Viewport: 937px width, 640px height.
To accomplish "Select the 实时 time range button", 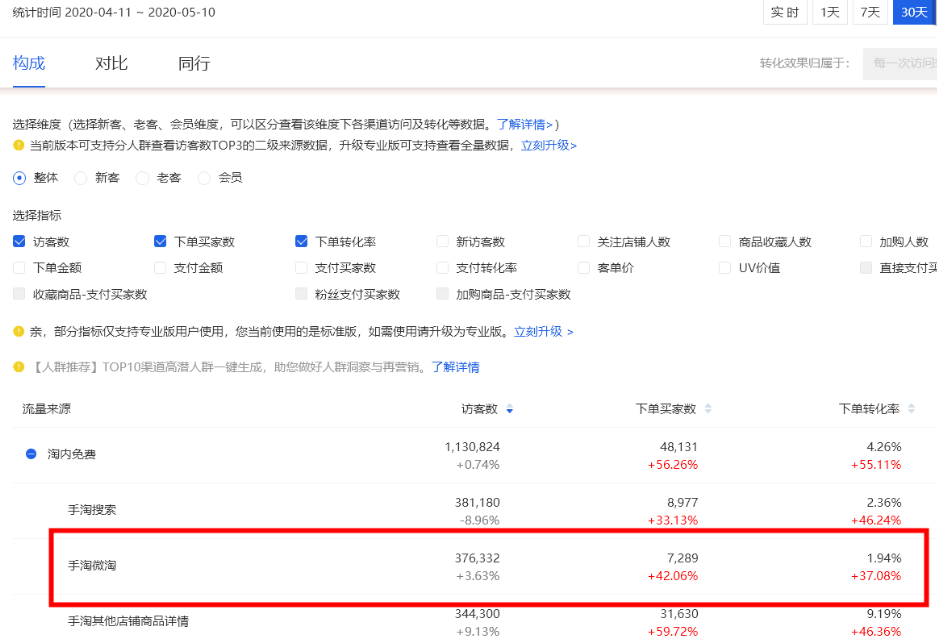I will (x=785, y=13).
